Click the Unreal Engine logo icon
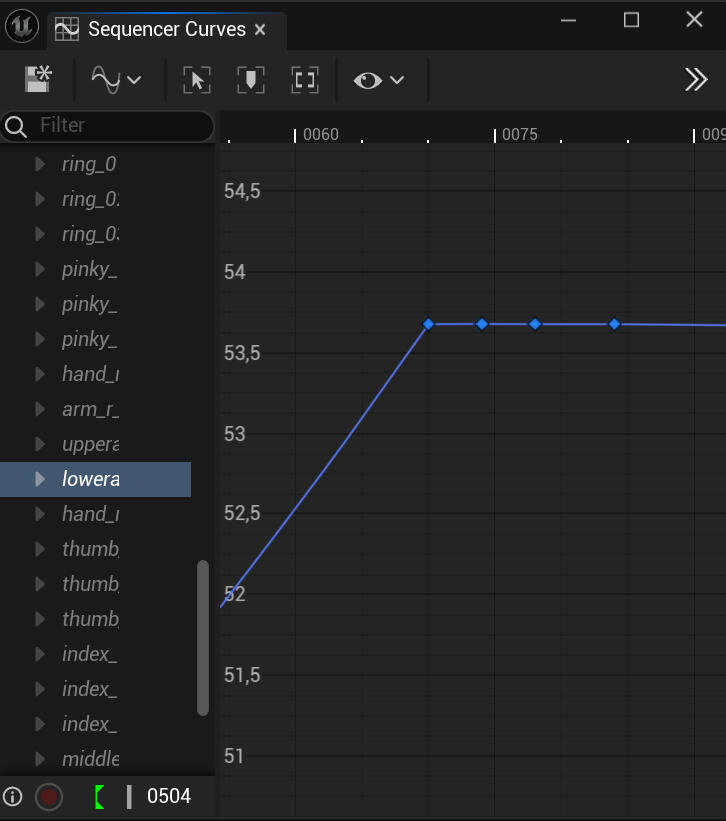The height and width of the screenshot is (821, 726). [22, 26]
